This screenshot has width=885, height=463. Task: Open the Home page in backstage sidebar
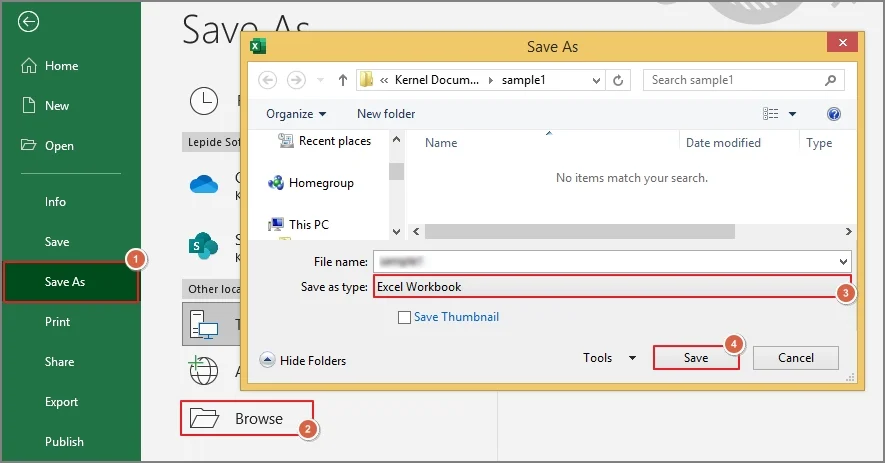pyautogui.click(x=50, y=66)
